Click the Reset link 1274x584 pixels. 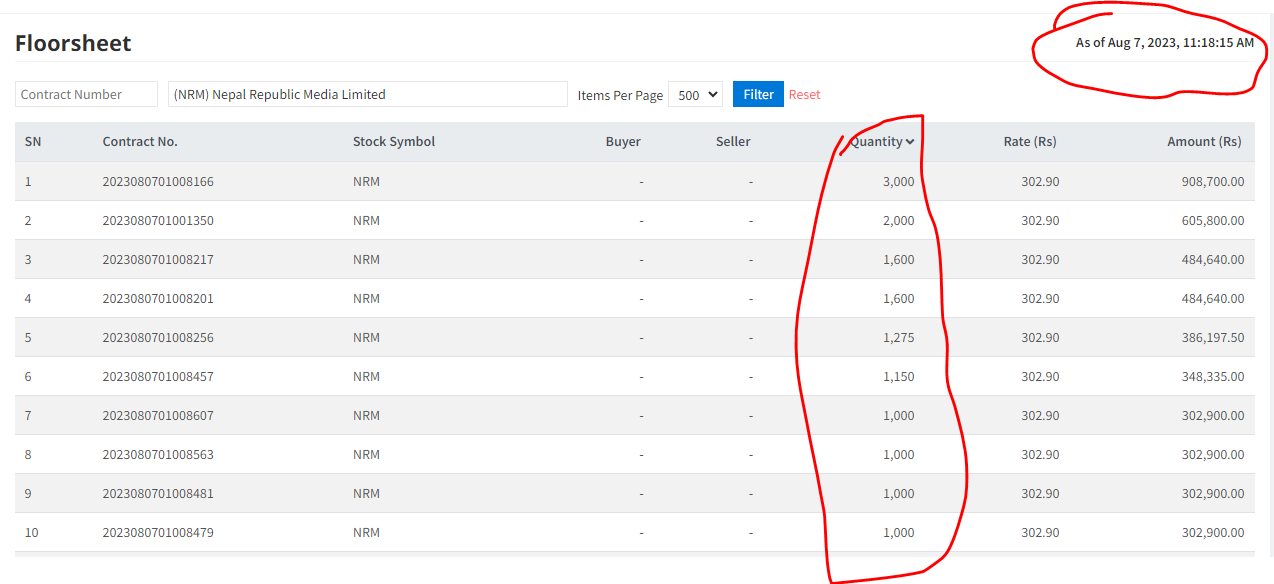(x=804, y=94)
